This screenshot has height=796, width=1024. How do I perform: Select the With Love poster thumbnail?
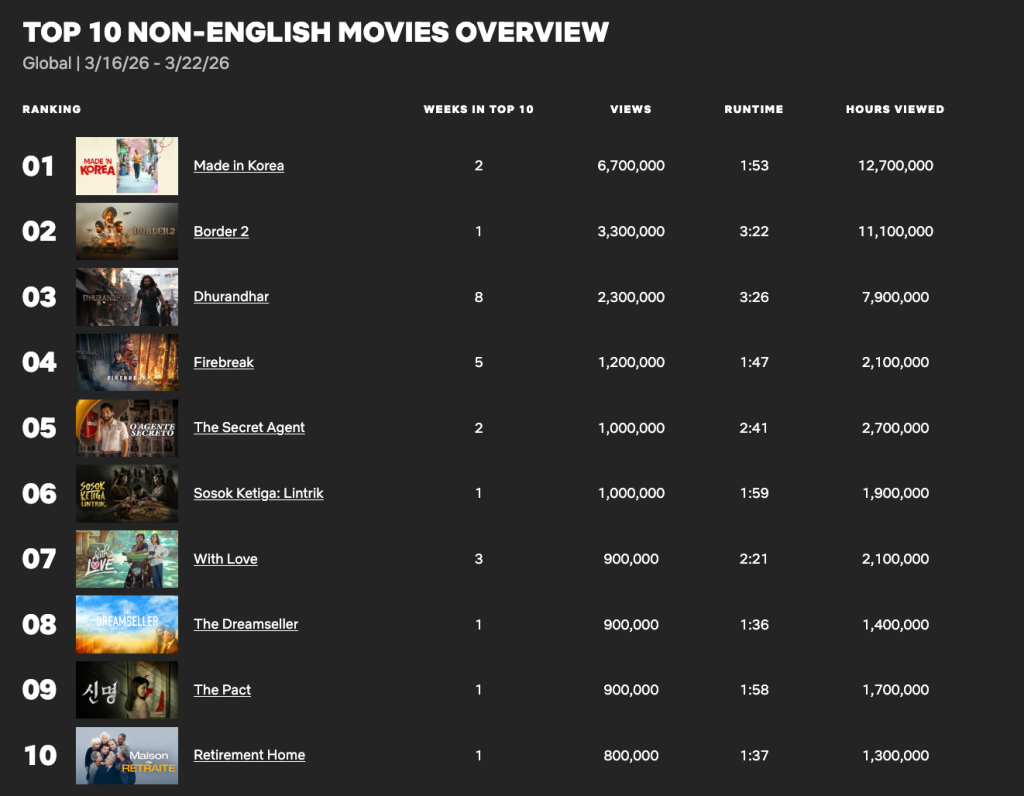coord(127,559)
